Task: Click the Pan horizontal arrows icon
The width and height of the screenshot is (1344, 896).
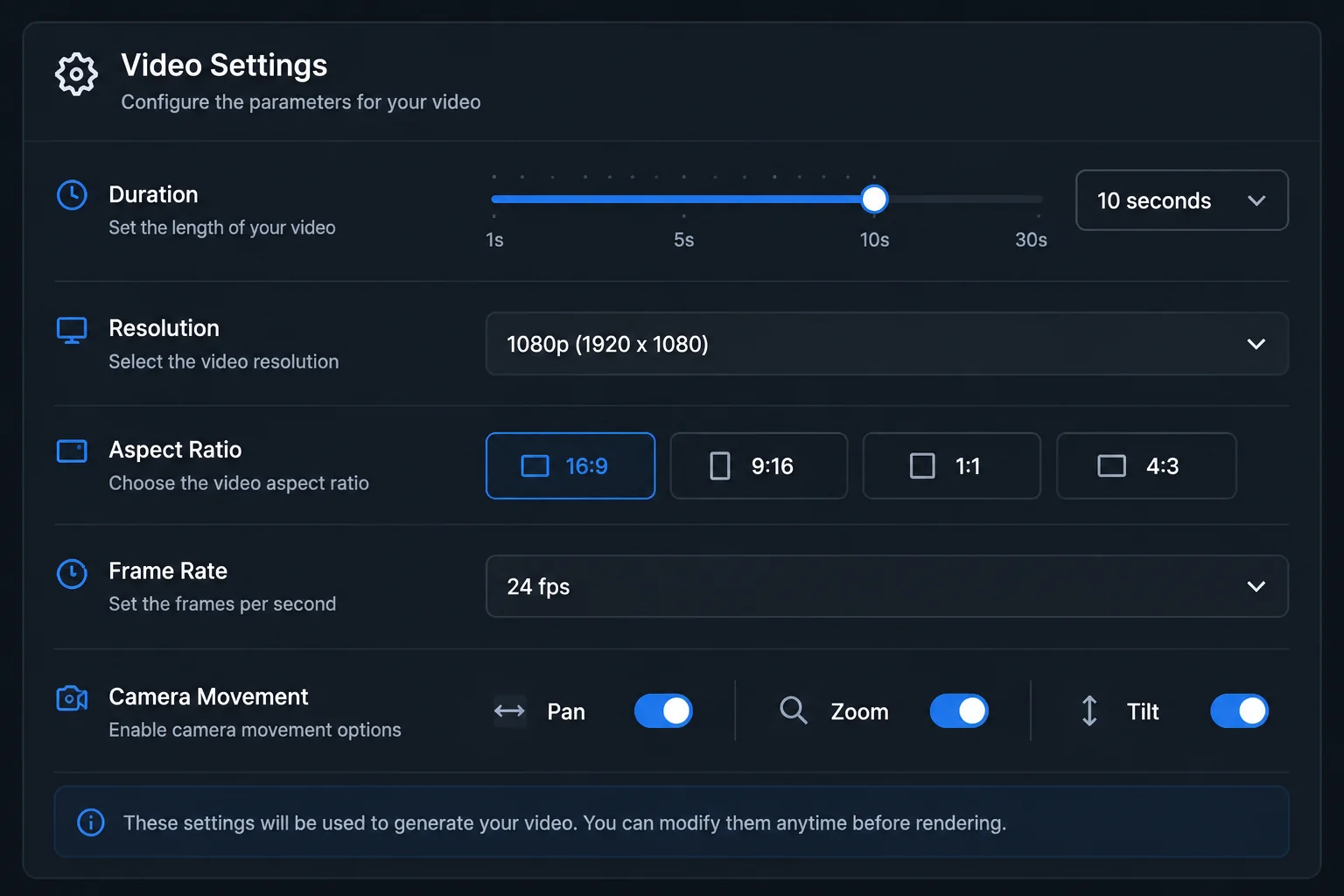Action: point(509,711)
